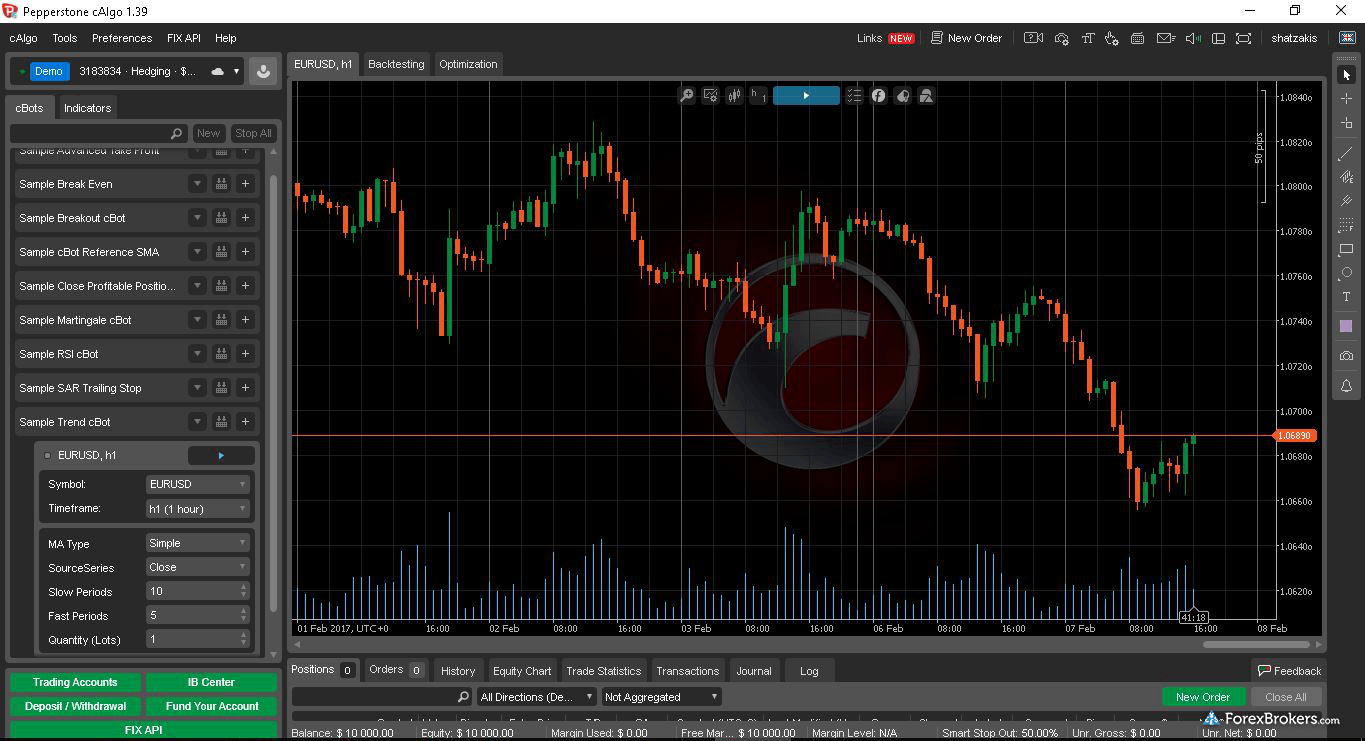Image resolution: width=1365 pixels, height=741 pixels.
Task: Select the ellipse shape tool
Action: pos(1346,273)
